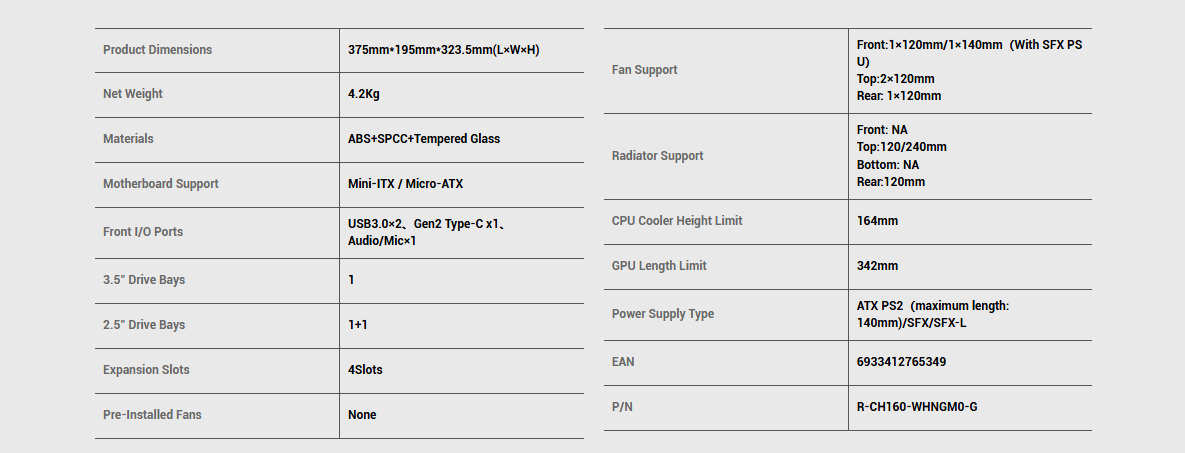Select the Product Dimensions label
Viewport: 1185px width, 453px height.
pyautogui.click(x=157, y=50)
